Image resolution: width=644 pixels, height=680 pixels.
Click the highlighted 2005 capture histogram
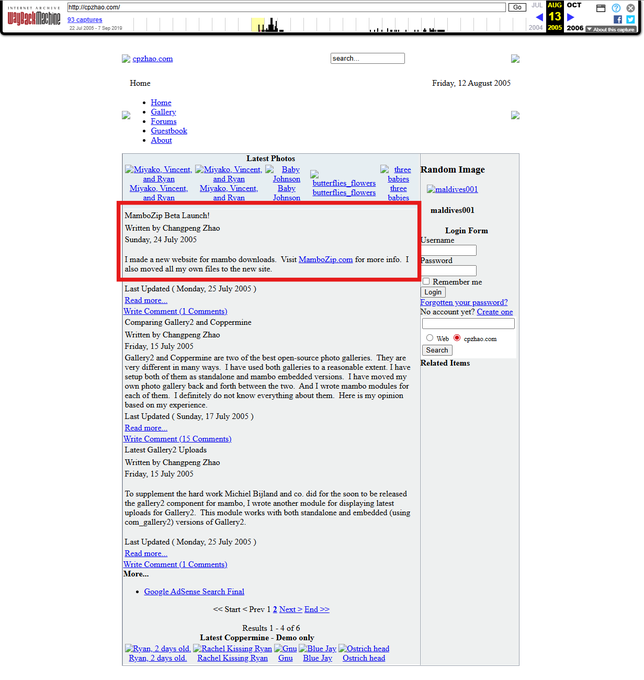click(258, 25)
